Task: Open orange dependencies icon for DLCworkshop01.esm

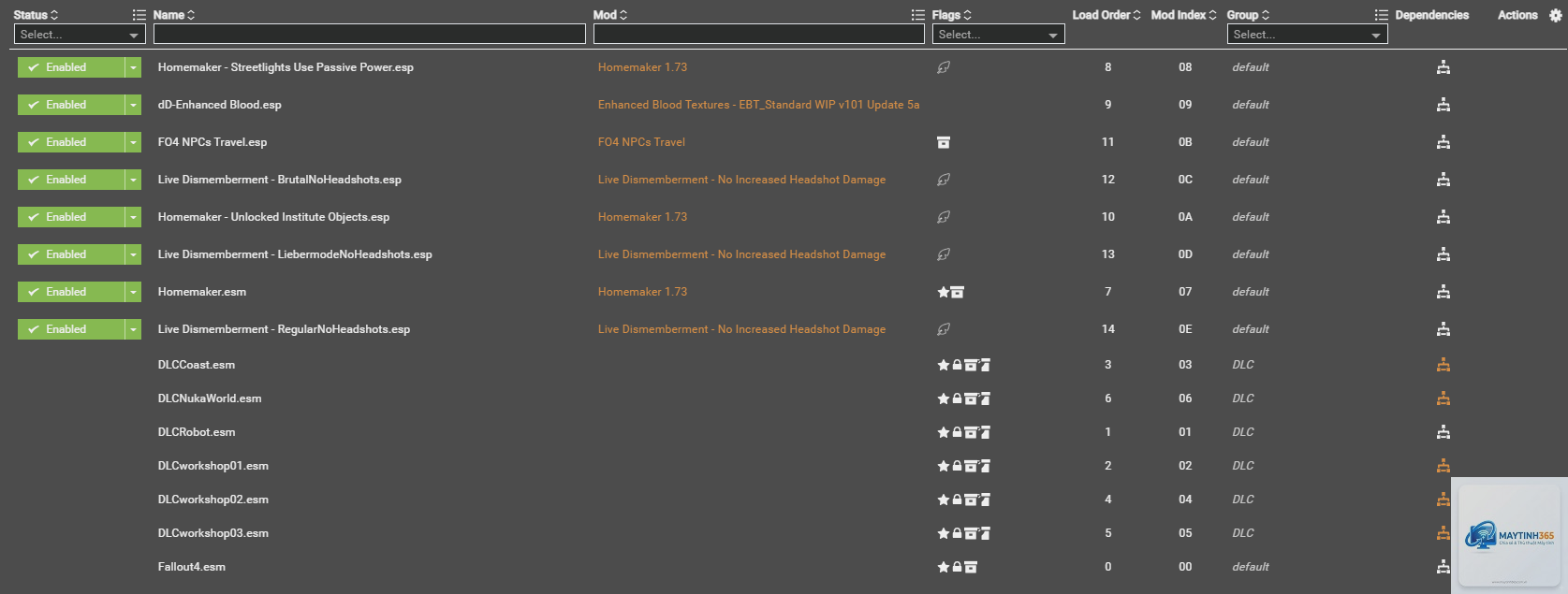Action: coord(1443,466)
